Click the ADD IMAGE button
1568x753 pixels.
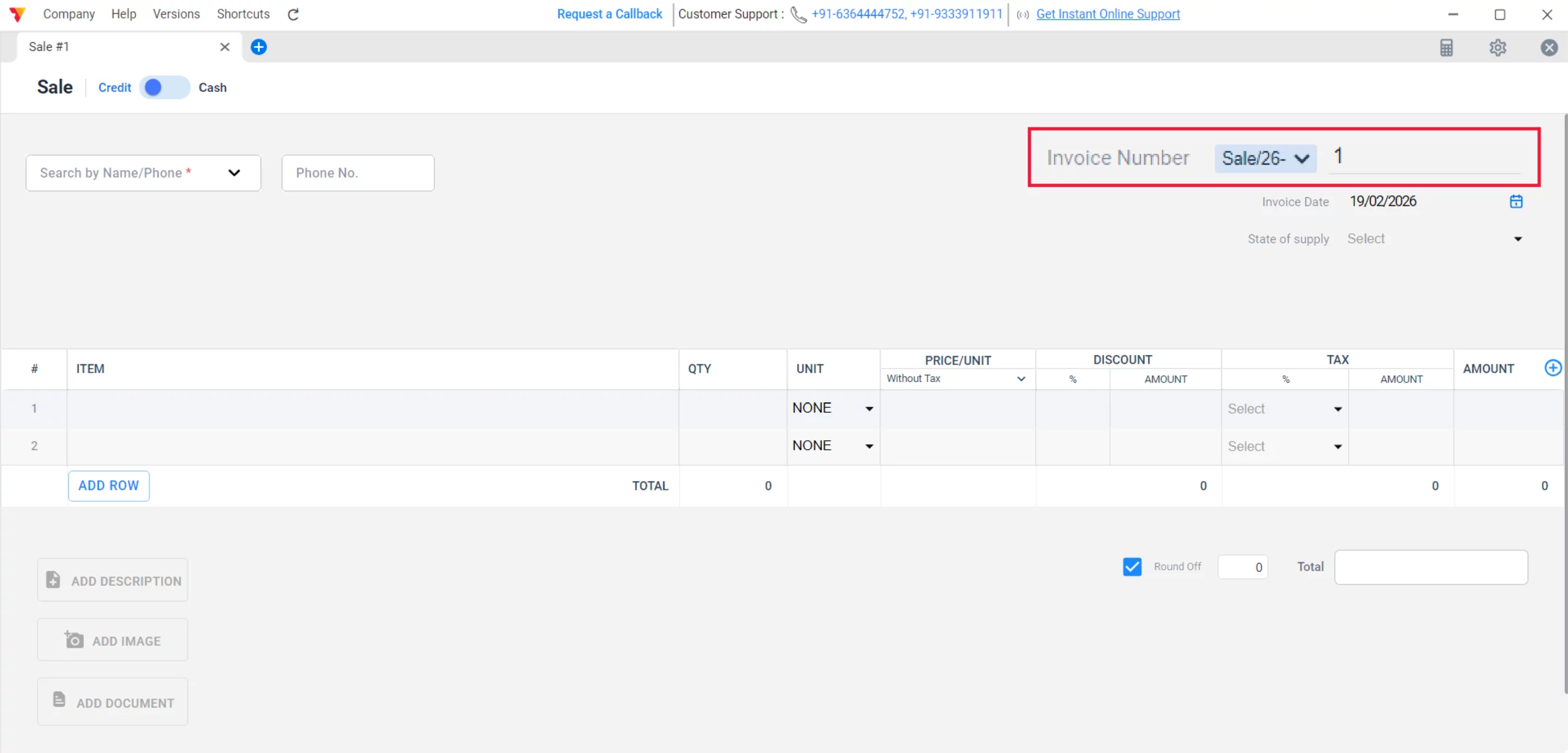(x=113, y=640)
